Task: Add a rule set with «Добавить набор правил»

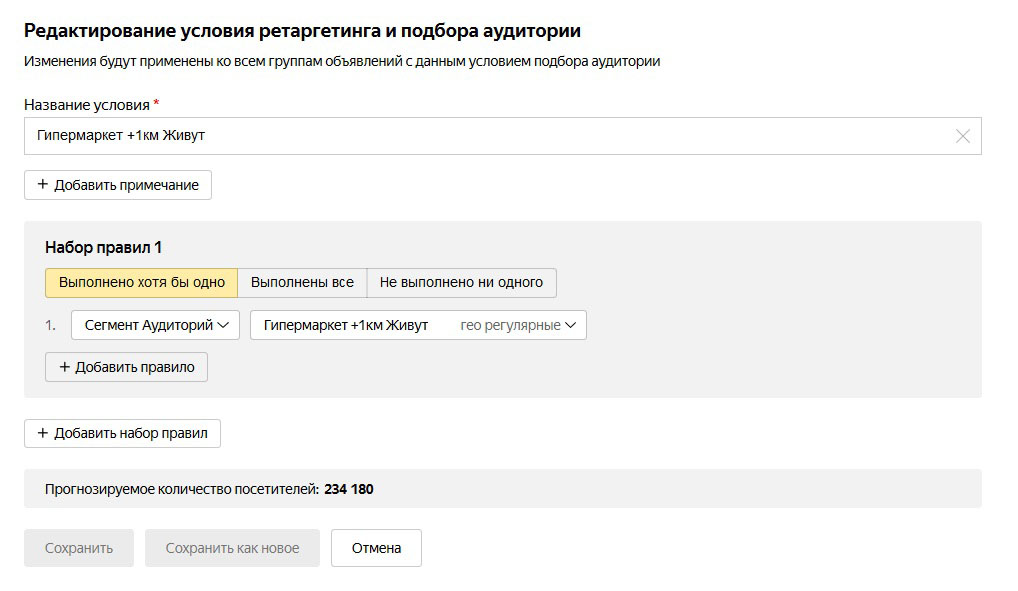Action: pyautogui.click(x=123, y=433)
